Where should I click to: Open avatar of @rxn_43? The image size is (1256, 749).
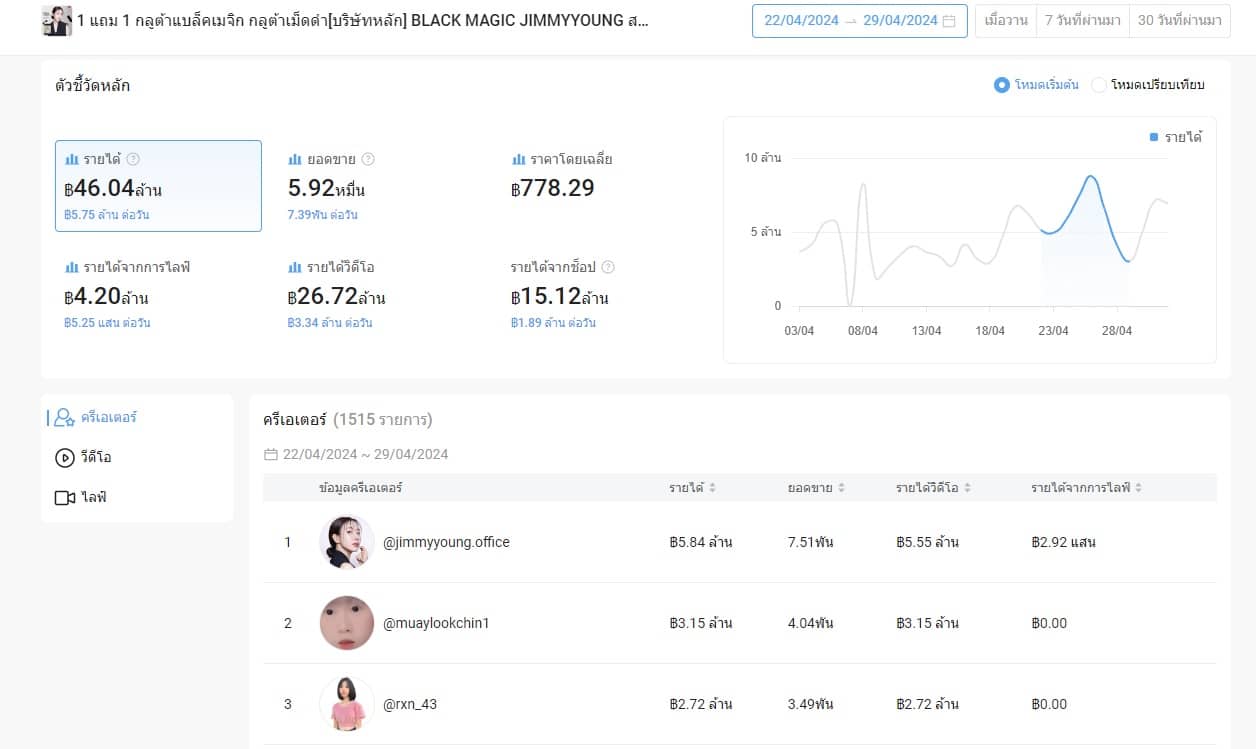pos(347,704)
